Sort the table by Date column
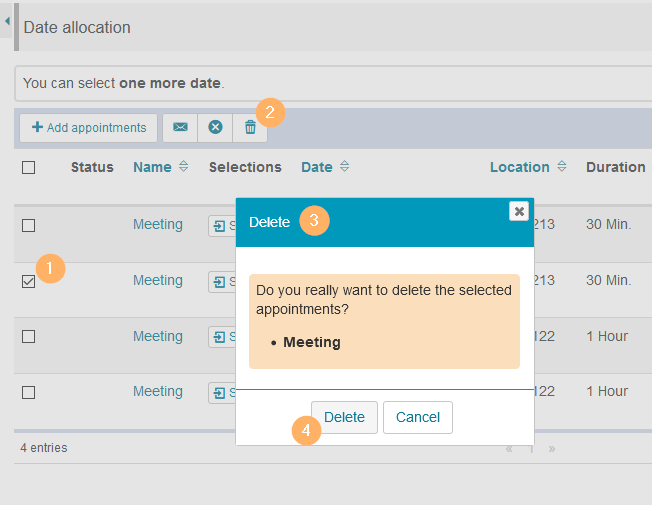This screenshot has height=505, width=652. [317, 167]
